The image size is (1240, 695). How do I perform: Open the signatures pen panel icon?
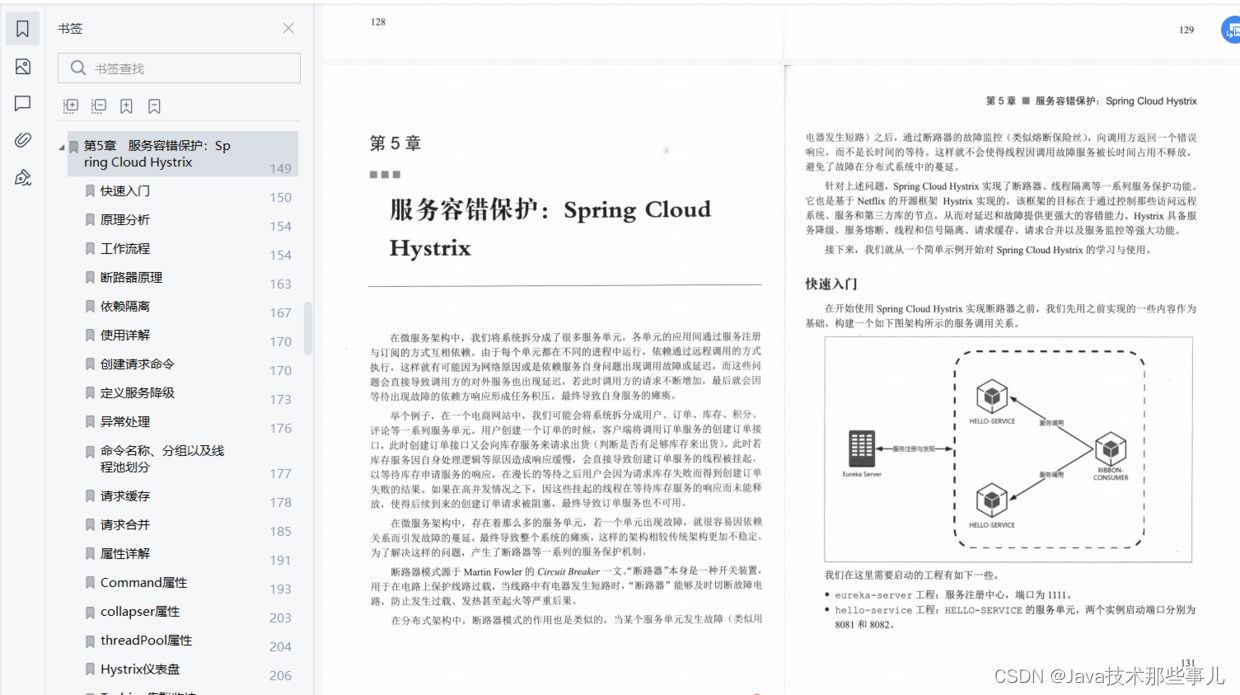click(22, 178)
